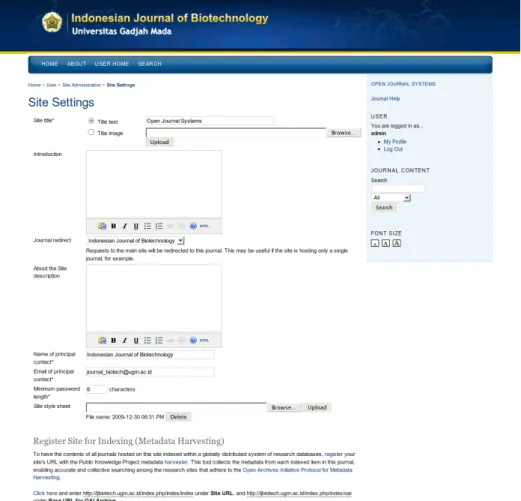Image resolution: width=521 pixels, height=501 pixels.
Task: Click the sidebar Search button
Action: click(x=384, y=207)
